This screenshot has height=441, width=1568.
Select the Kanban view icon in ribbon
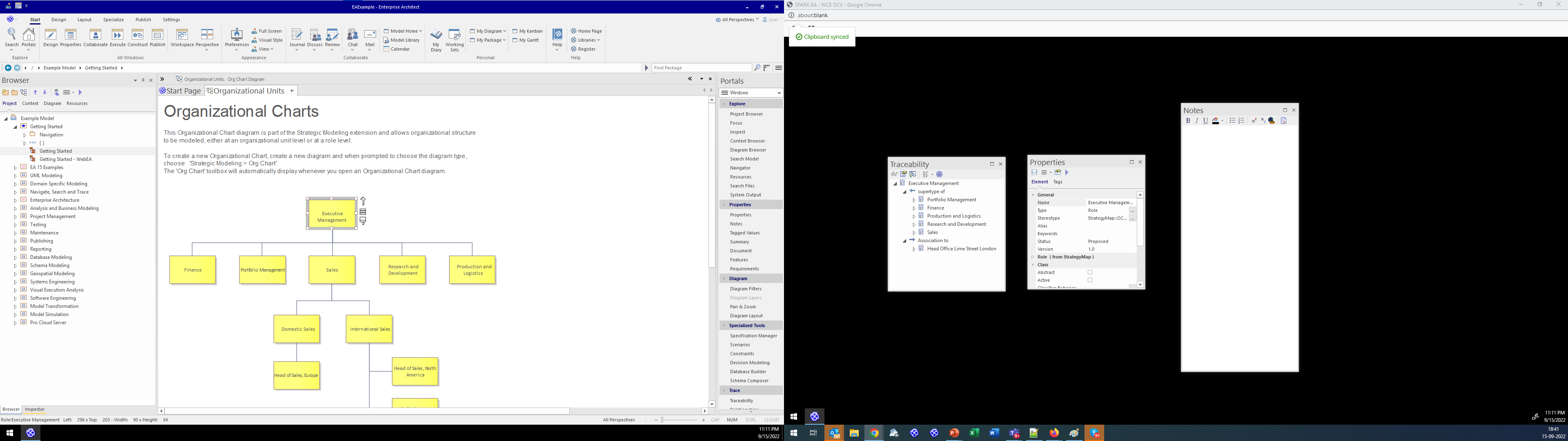(x=527, y=31)
